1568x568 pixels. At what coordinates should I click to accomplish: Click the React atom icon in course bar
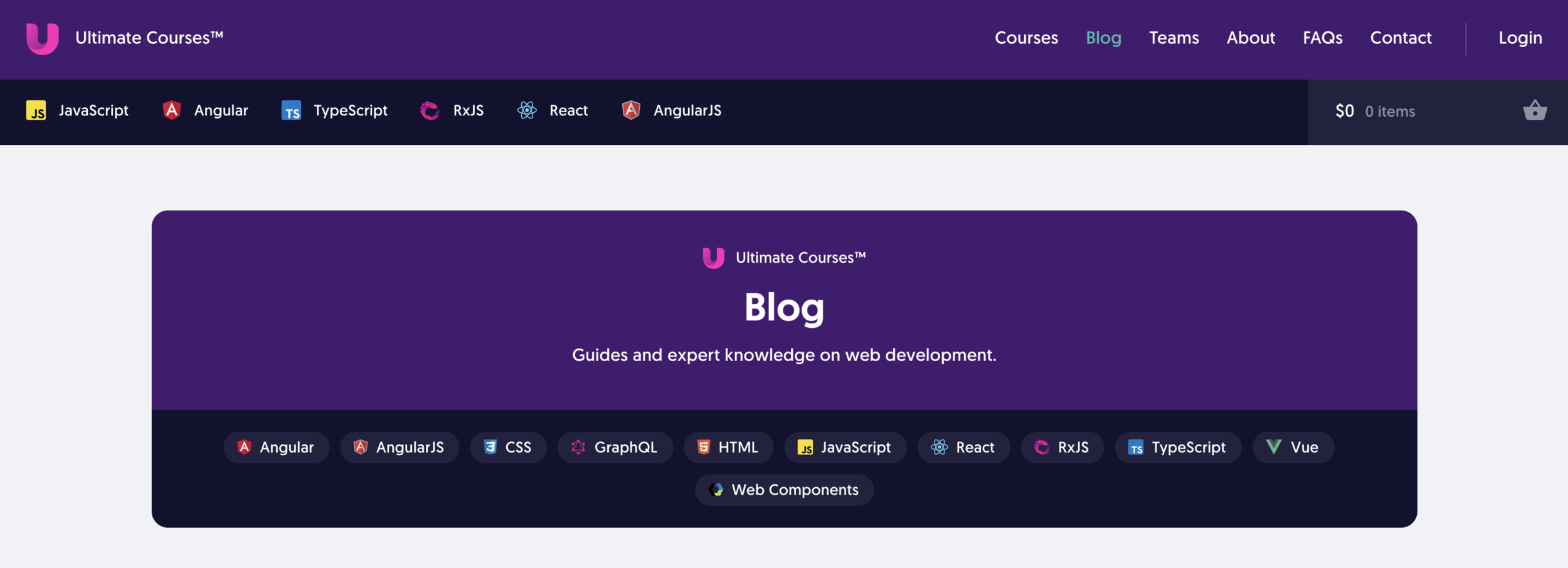(x=527, y=110)
